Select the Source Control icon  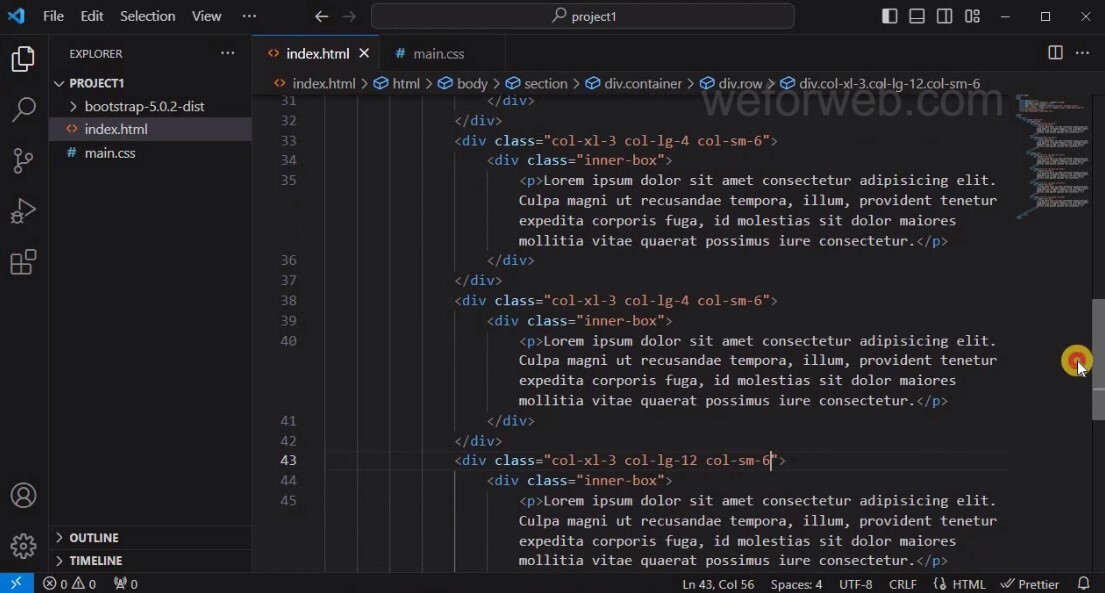click(23, 161)
